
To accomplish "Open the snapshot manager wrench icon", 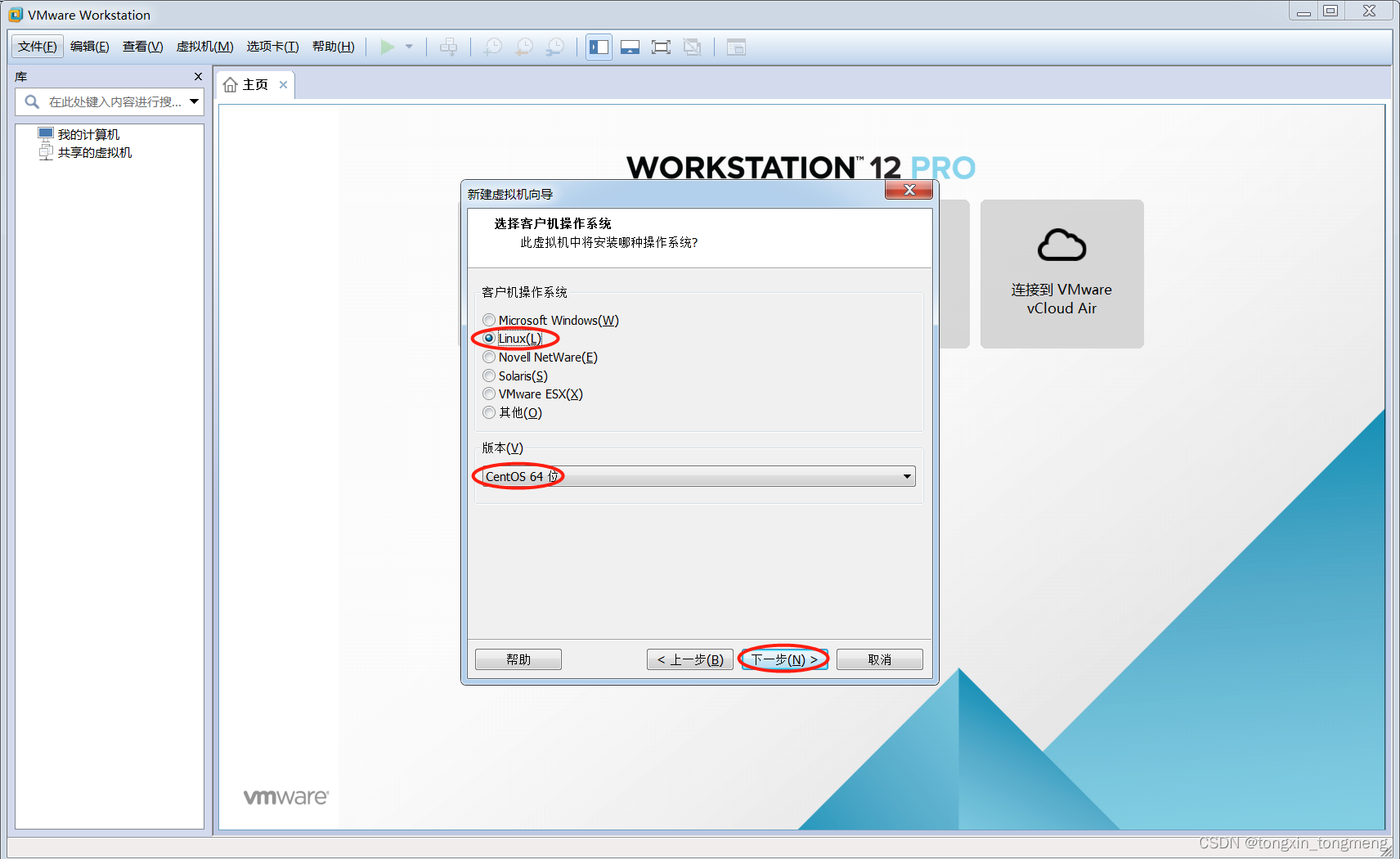I will tap(555, 47).
